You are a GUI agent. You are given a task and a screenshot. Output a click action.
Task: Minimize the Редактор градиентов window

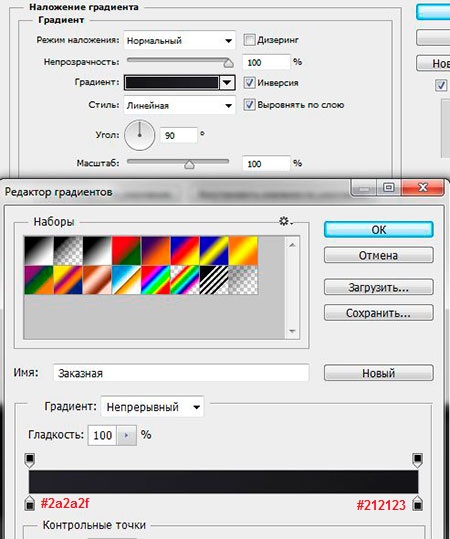(x=364, y=188)
